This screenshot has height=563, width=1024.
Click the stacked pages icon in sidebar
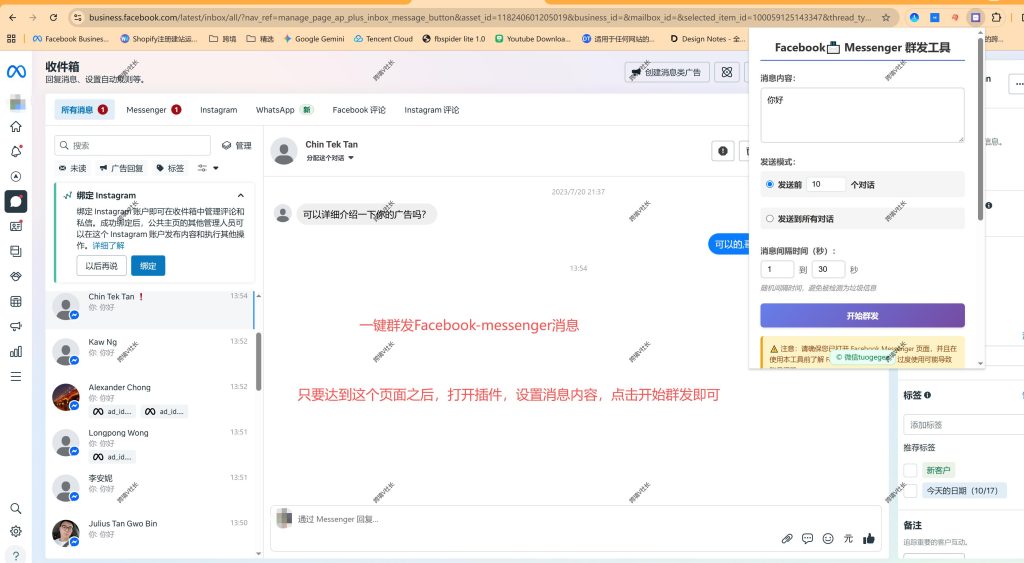pos(16,251)
